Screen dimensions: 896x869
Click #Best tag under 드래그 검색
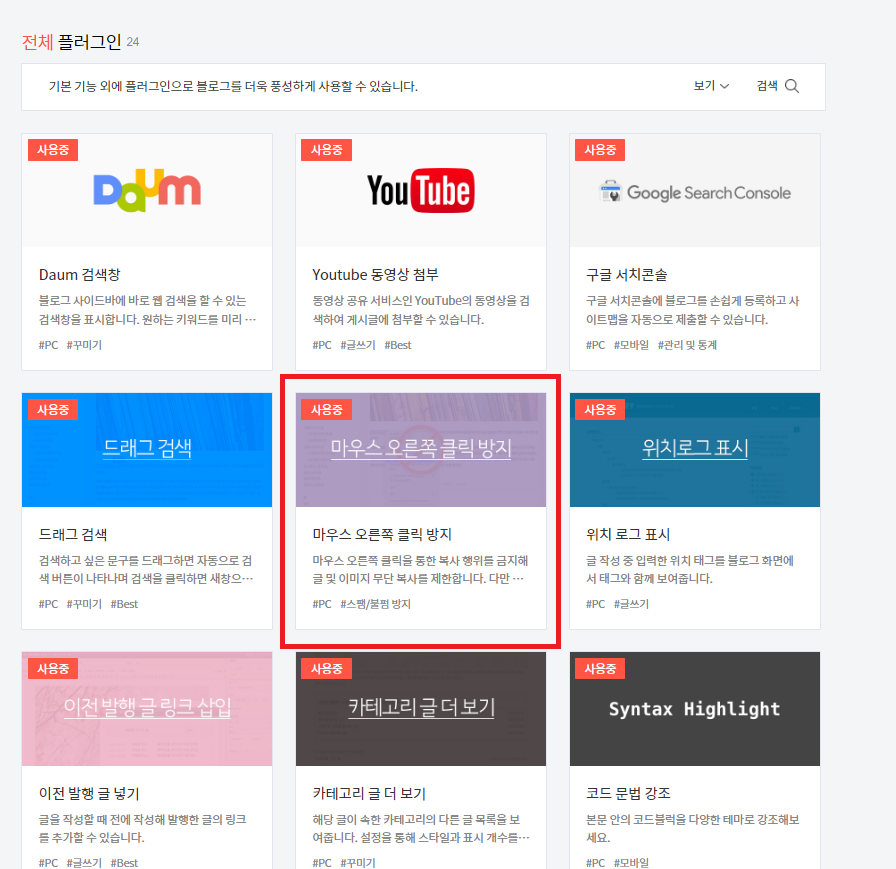pyautogui.click(x=124, y=604)
